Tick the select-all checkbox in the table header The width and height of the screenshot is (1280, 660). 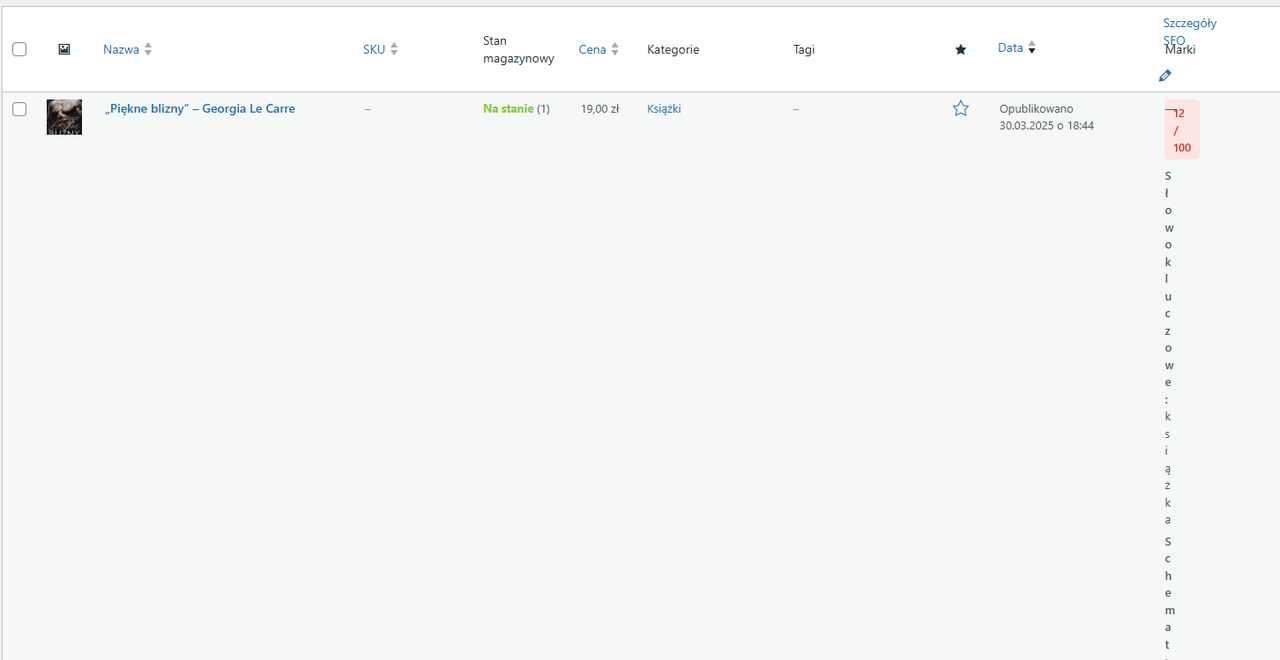[19, 49]
